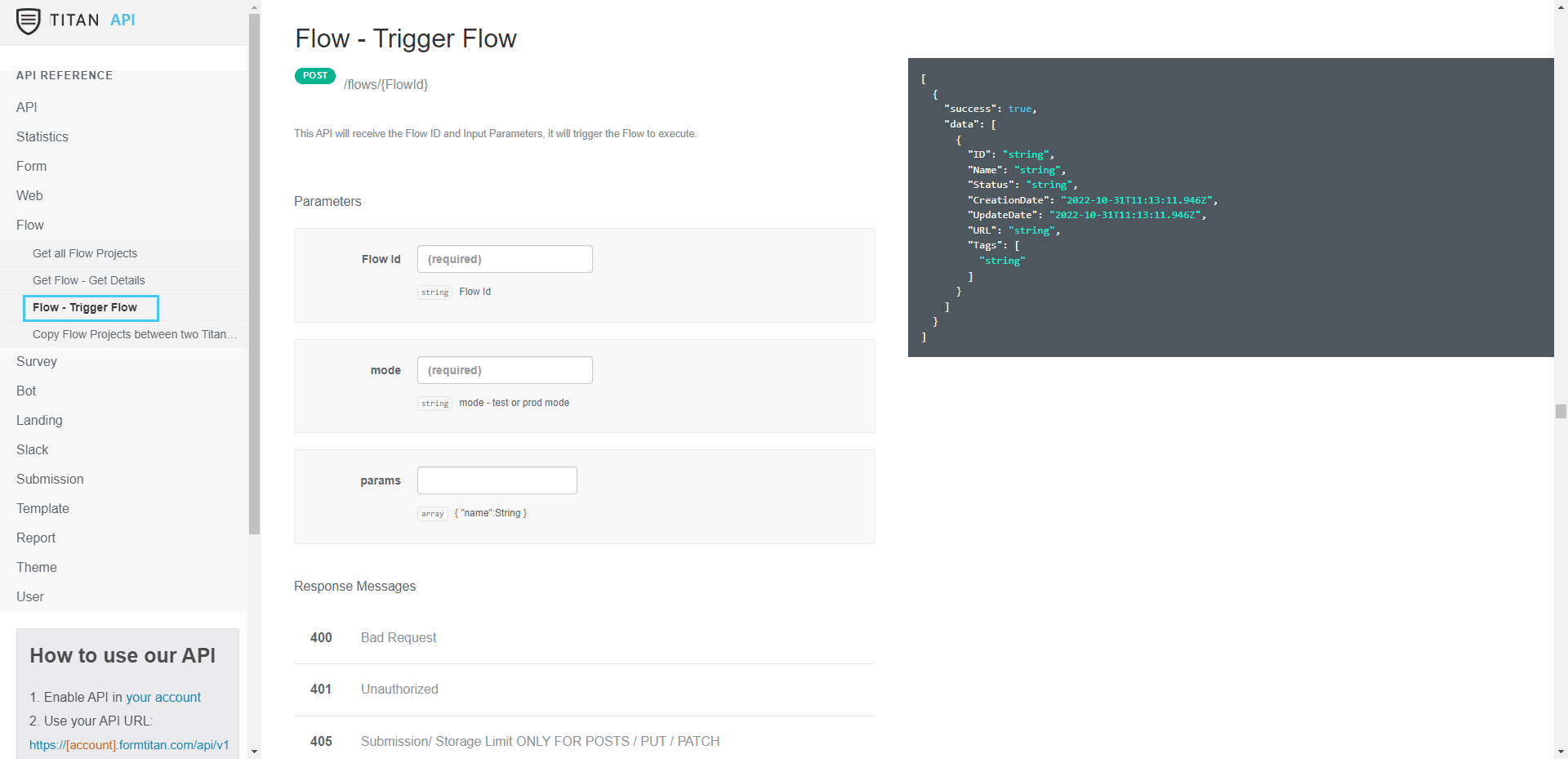Click inside the params array field

[x=497, y=480]
